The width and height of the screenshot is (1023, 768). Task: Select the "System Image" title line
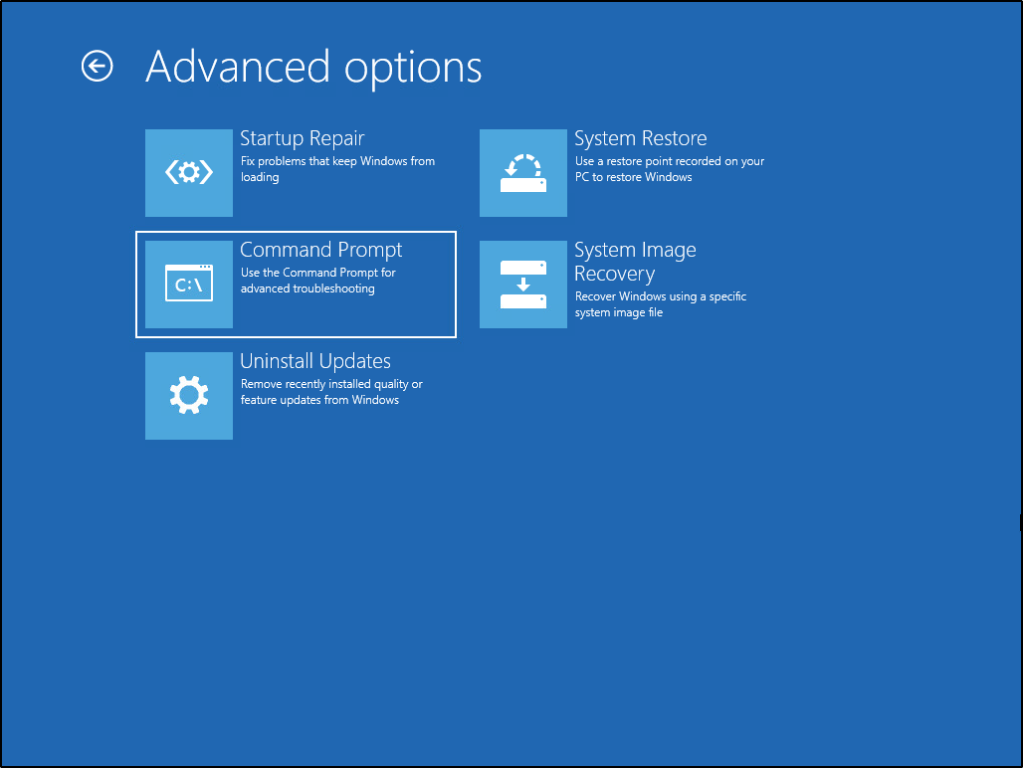coord(635,250)
